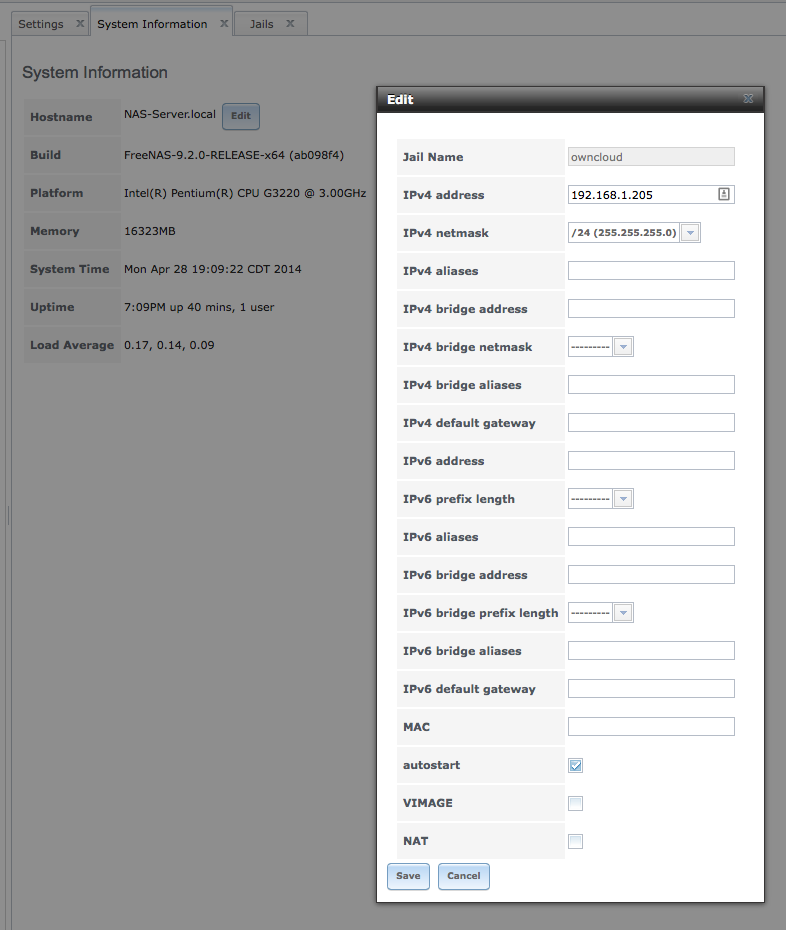Click the IPv6 address input field

pos(651,460)
